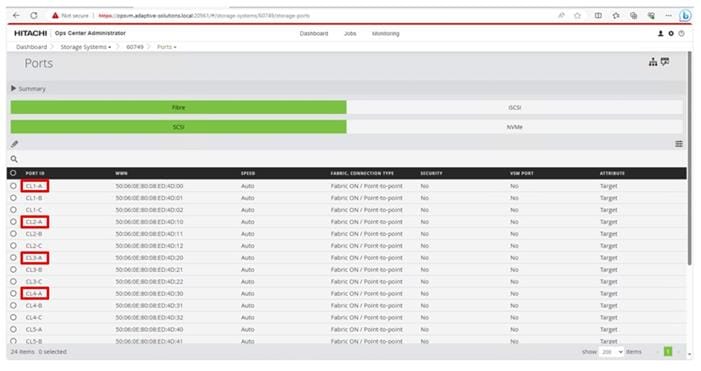Image resolution: width=701 pixels, height=371 pixels.
Task: Open the split screen browser icon
Action: click(x=598, y=15)
